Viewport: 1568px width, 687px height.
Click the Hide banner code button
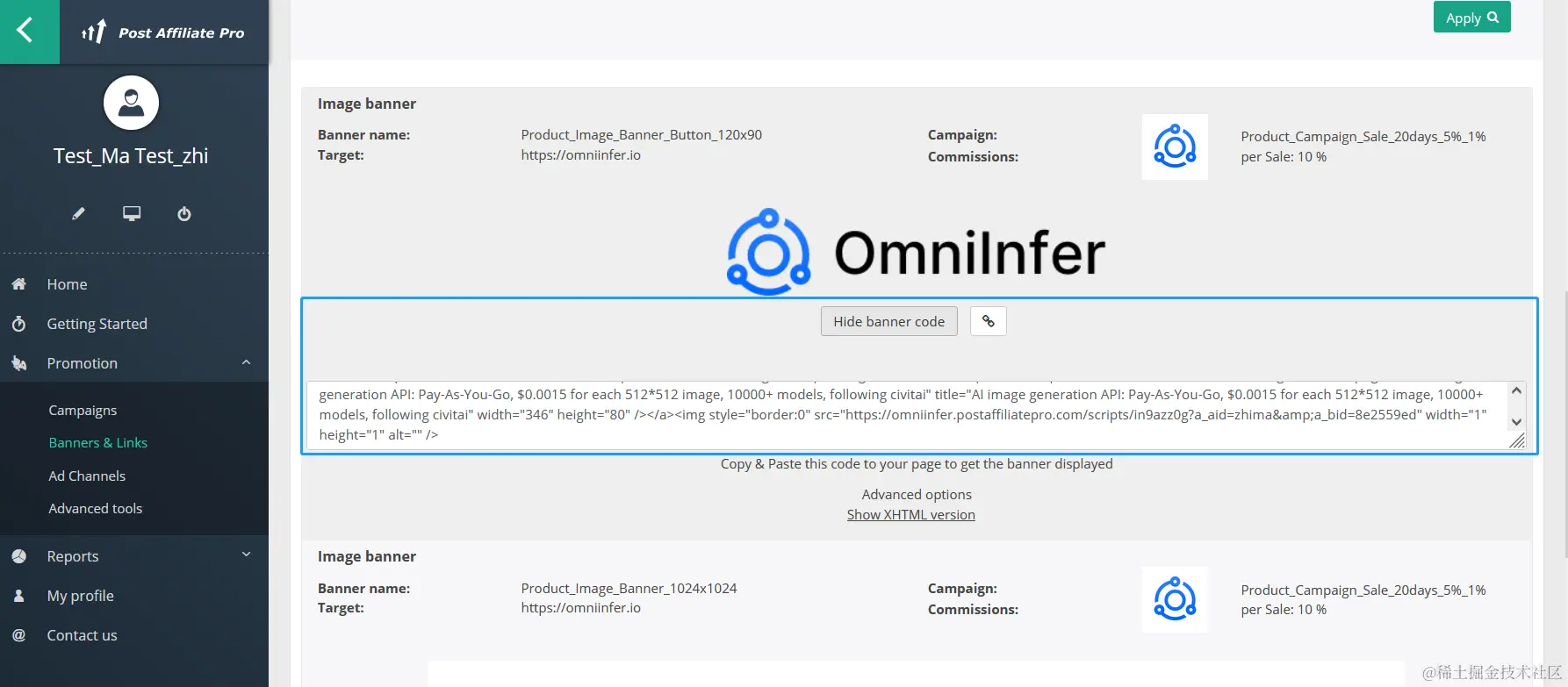pyautogui.click(x=889, y=321)
